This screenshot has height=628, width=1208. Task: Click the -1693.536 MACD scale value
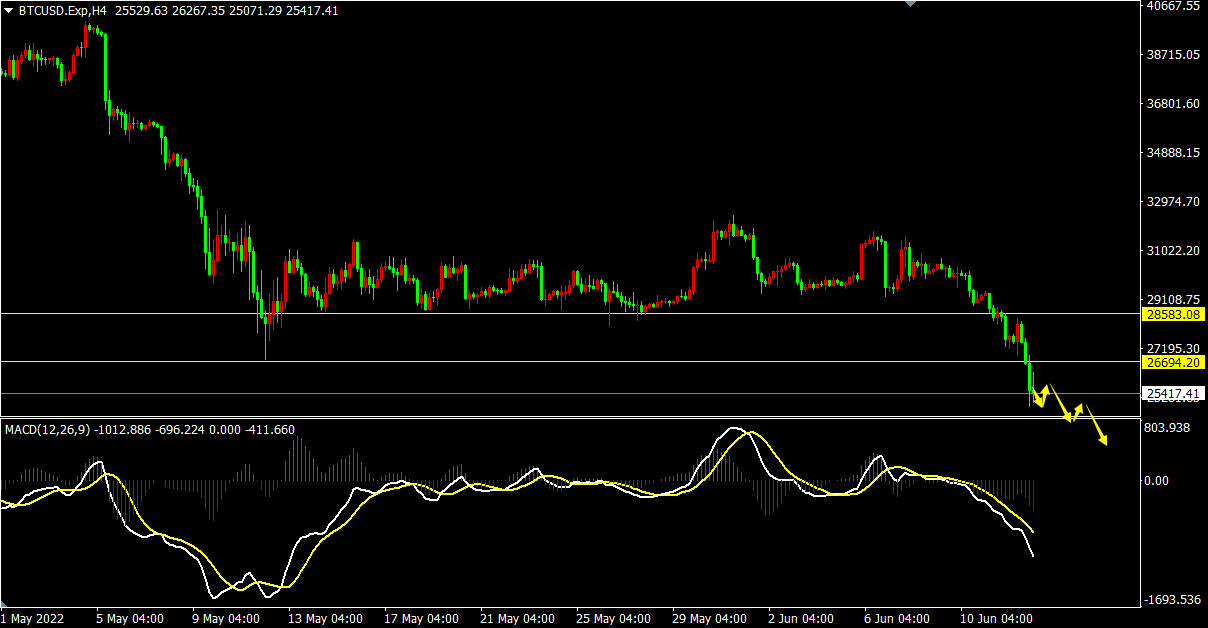1170,600
